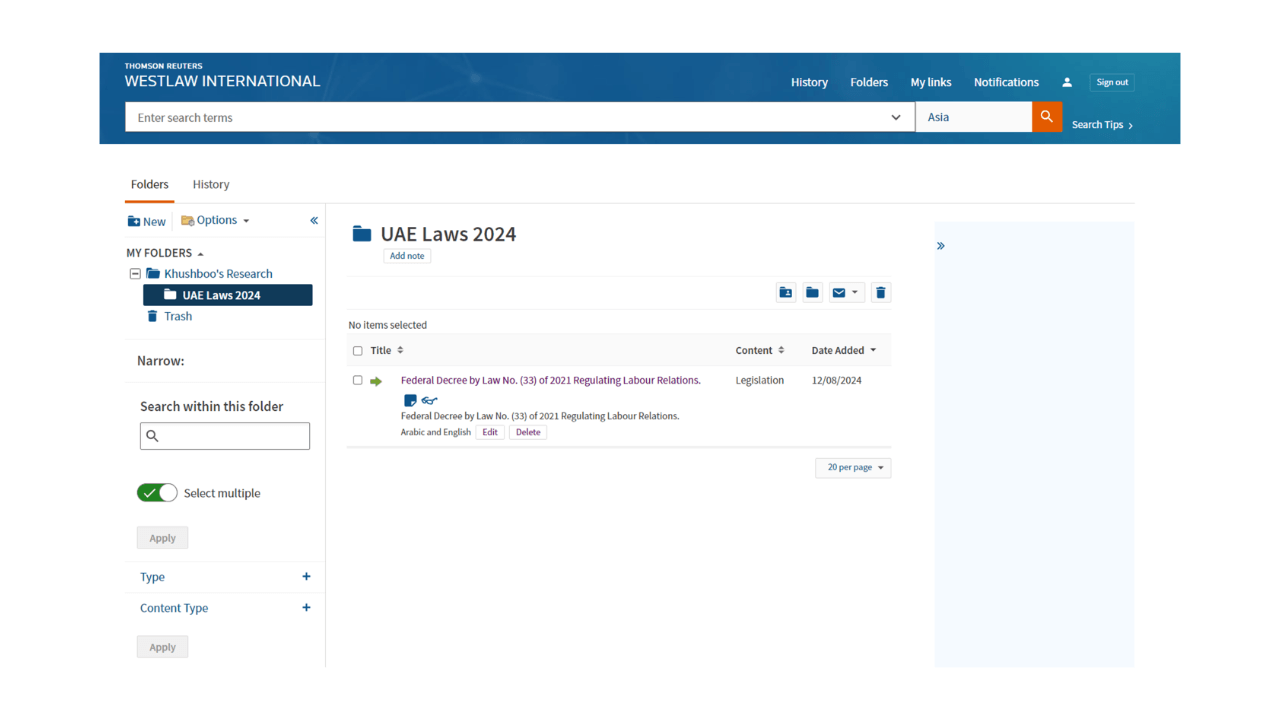Click the orange search magnifier button
The width and height of the screenshot is (1280, 720).
(1046, 117)
